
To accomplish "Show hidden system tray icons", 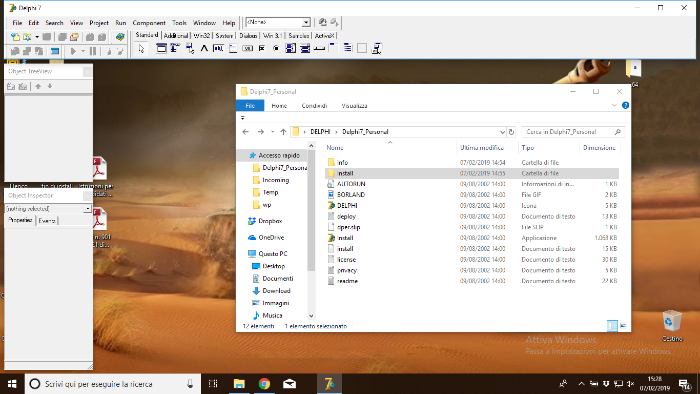I will 581,384.
